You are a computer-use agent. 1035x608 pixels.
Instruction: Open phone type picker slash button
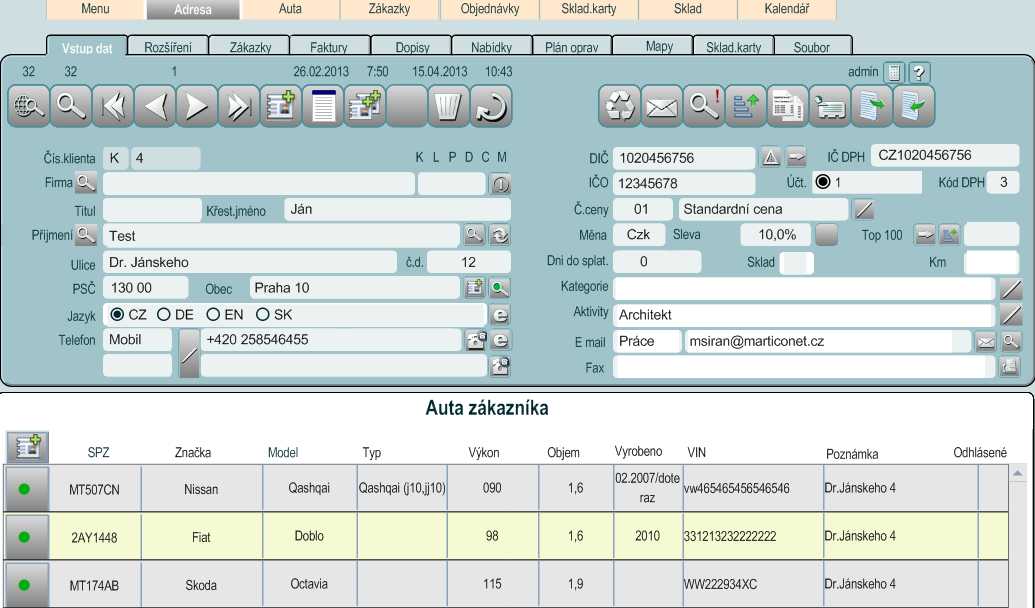189,353
